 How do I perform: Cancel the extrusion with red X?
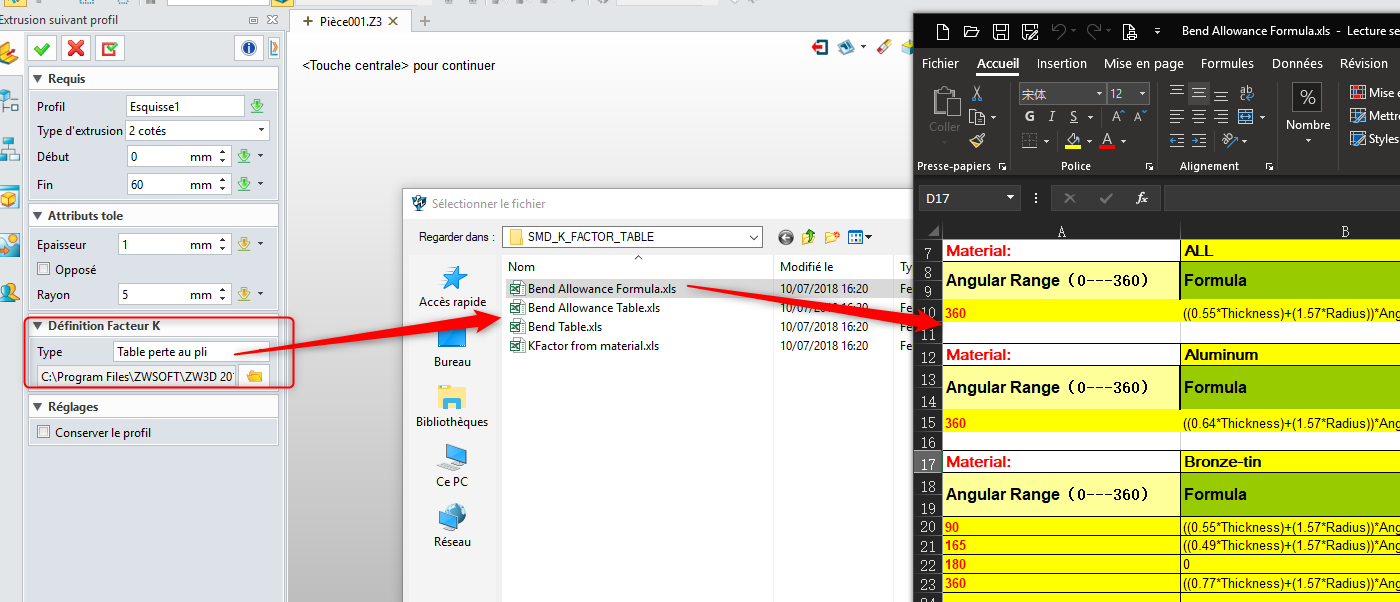75,48
